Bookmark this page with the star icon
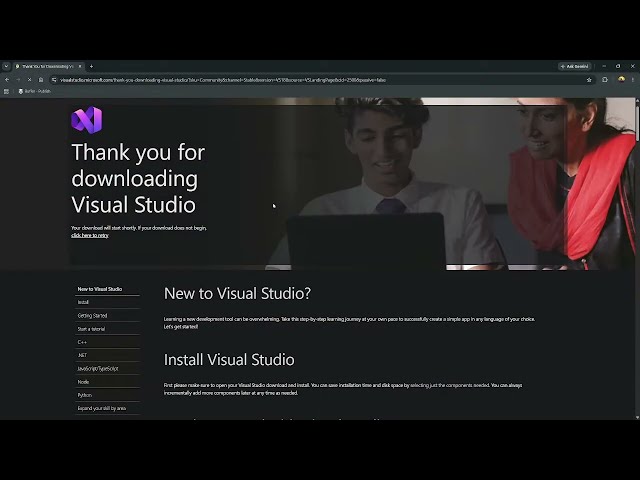This screenshot has height=480, width=640. (589, 80)
